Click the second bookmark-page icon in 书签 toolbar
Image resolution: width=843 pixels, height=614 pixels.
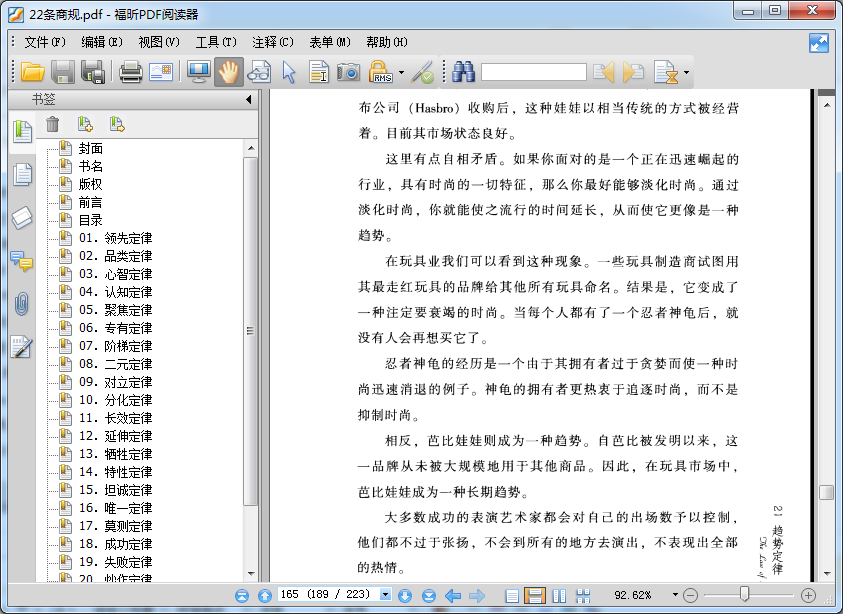click(x=117, y=125)
